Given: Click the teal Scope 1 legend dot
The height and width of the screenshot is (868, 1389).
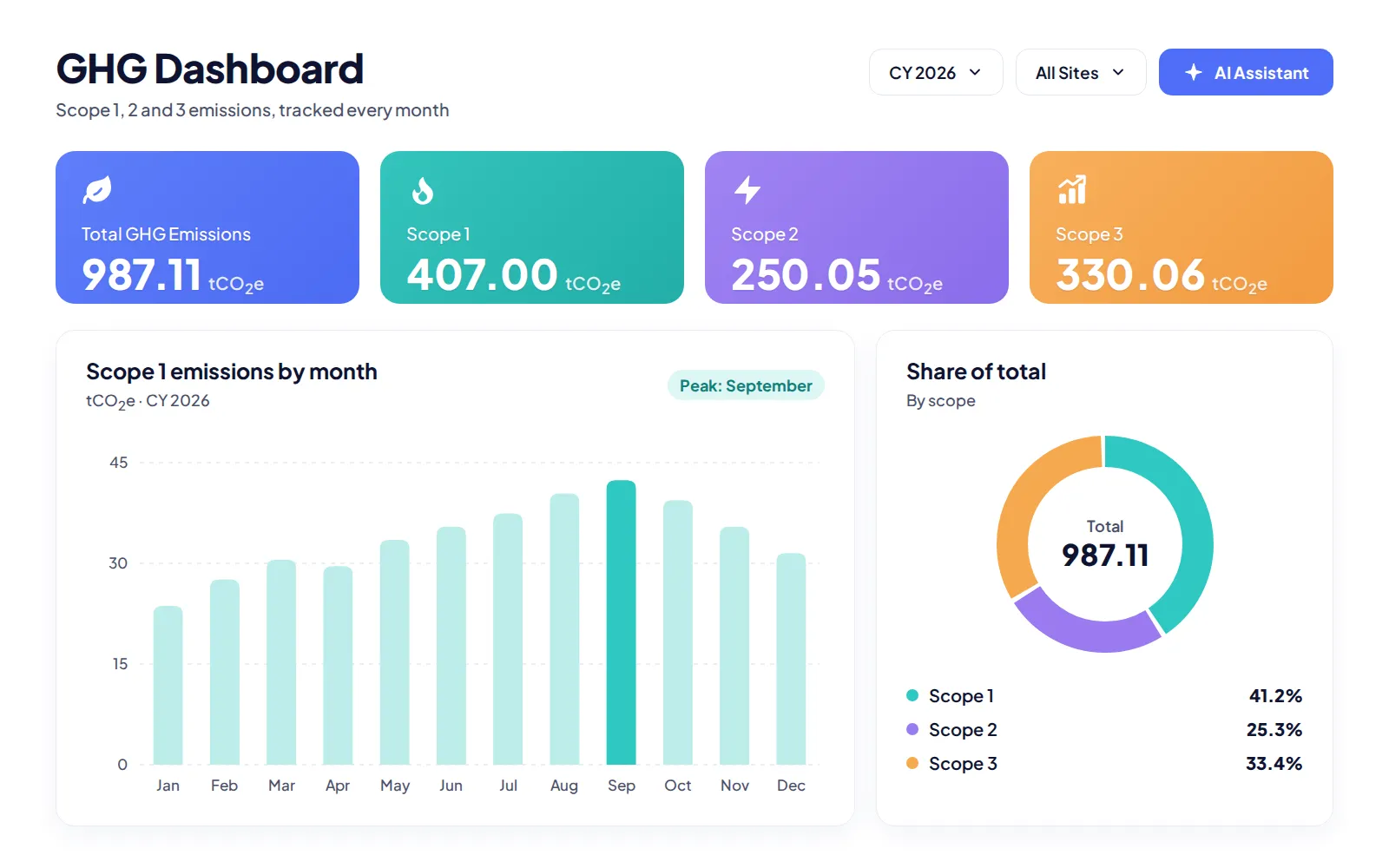Looking at the screenshot, I should (x=912, y=695).
